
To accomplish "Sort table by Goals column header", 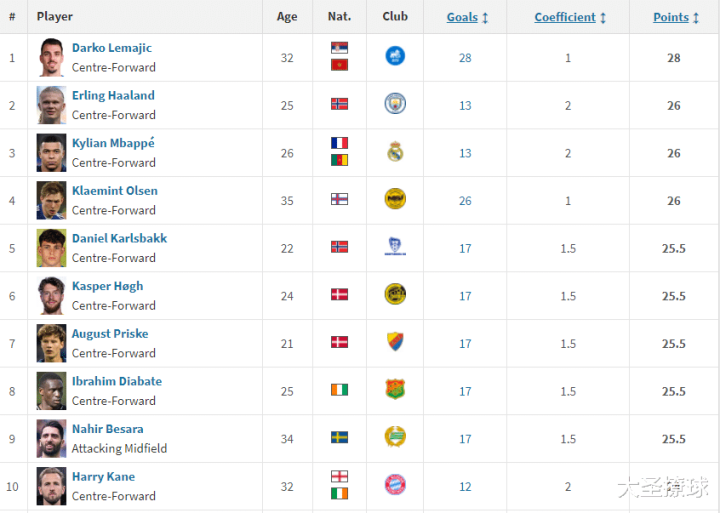I will [x=462, y=17].
